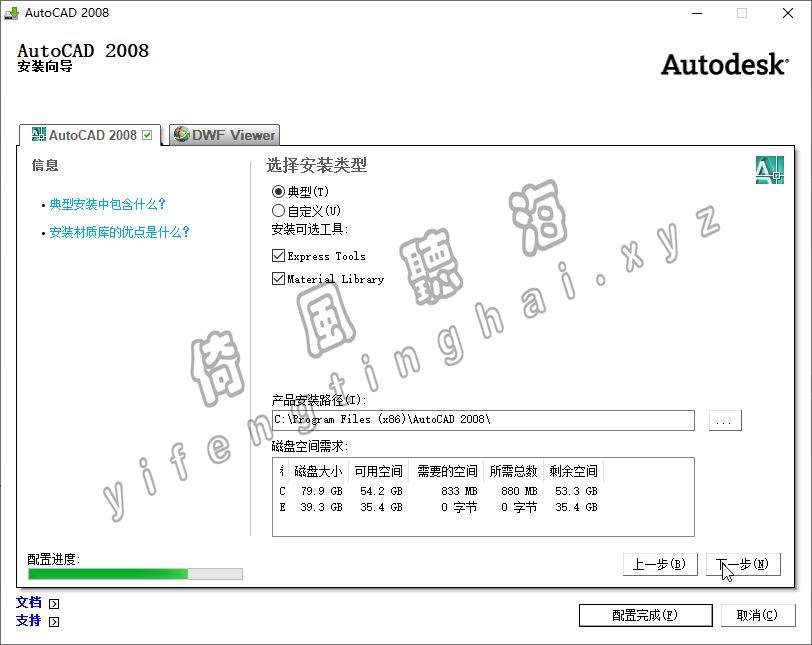Click the 配置完成(F) button
This screenshot has height=645, width=812.
tap(645, 615)
